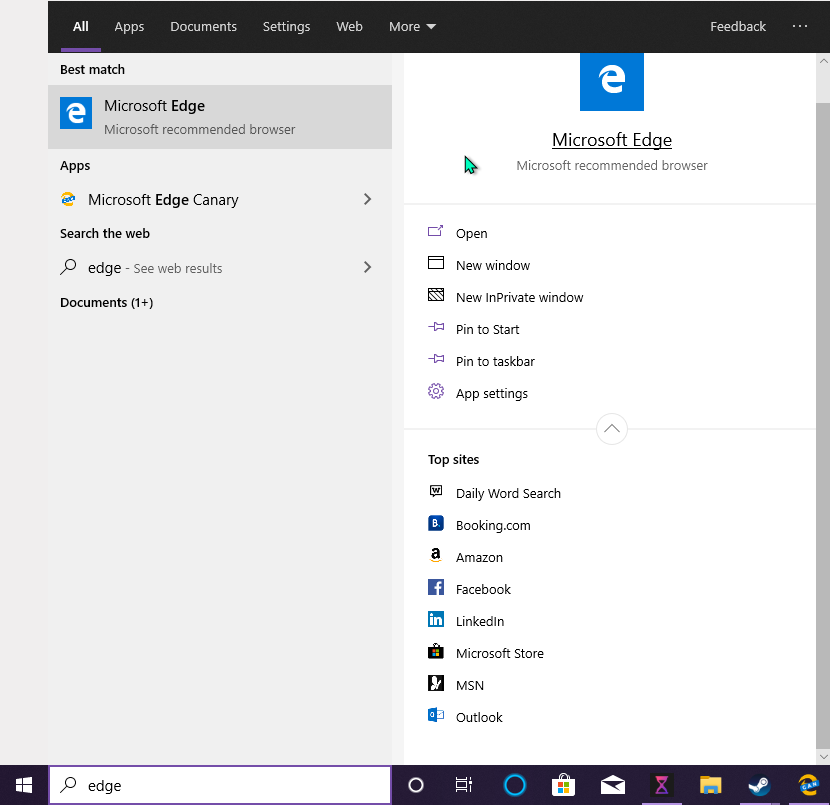Click the Microsoft Edge Canary icon in Apps
830x805 pixels.
pyautogui.click(x=68, y=199)
